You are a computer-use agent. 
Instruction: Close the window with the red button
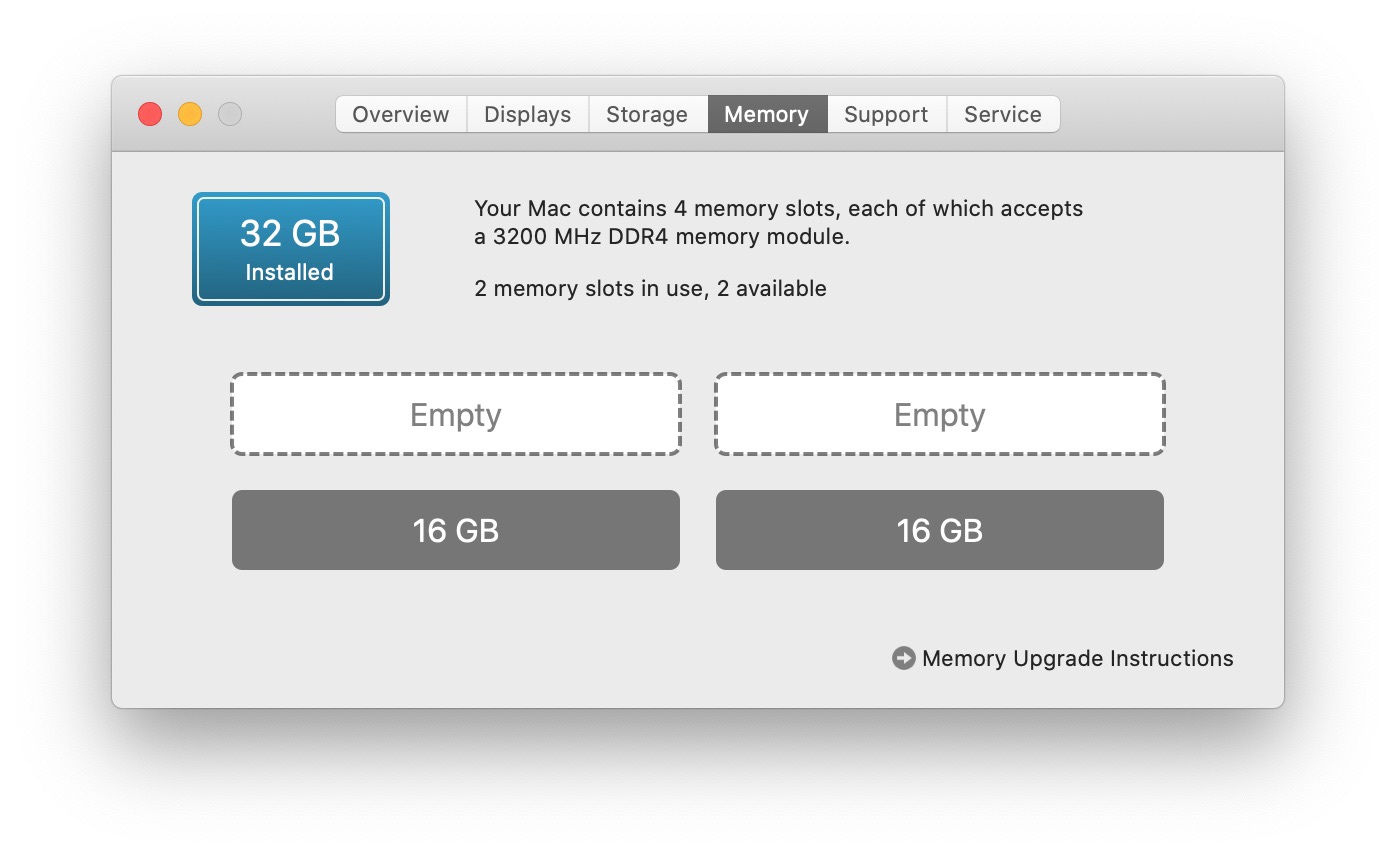pos(150,114)
